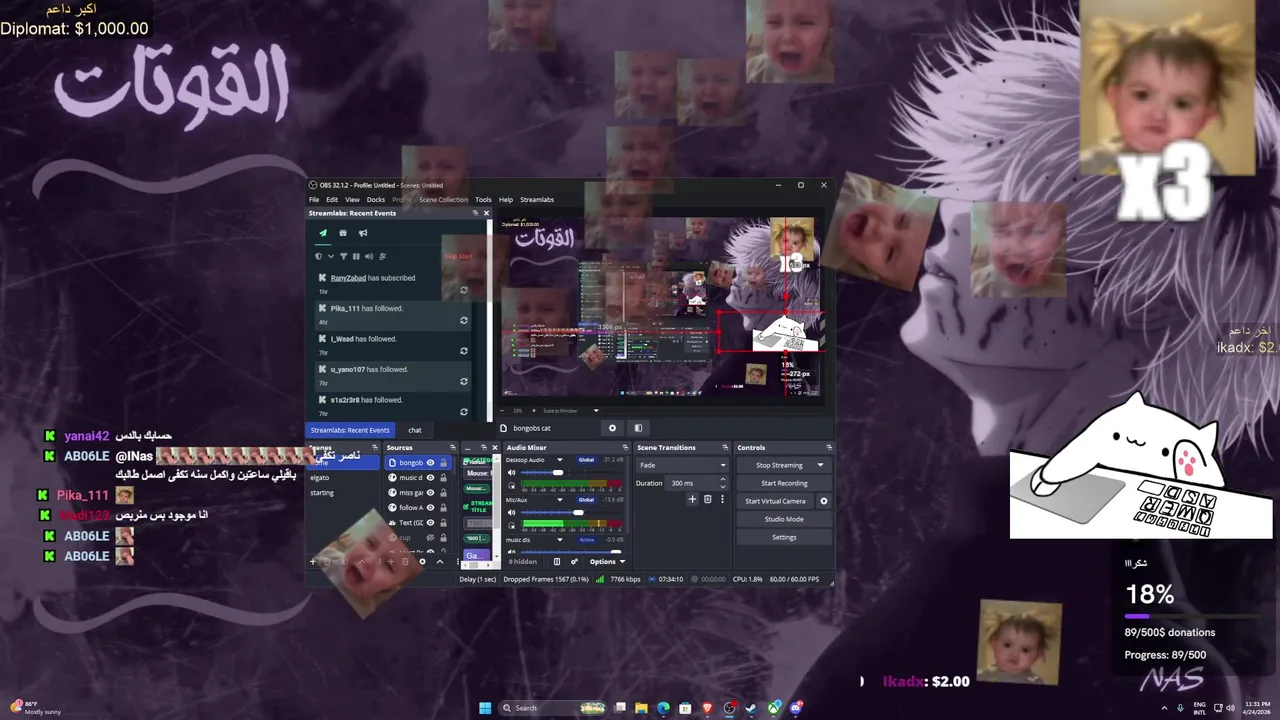Screen dimensions: 1280x720
Task: Click the Duration 300 ms stepper
Action: coord(723,483)
